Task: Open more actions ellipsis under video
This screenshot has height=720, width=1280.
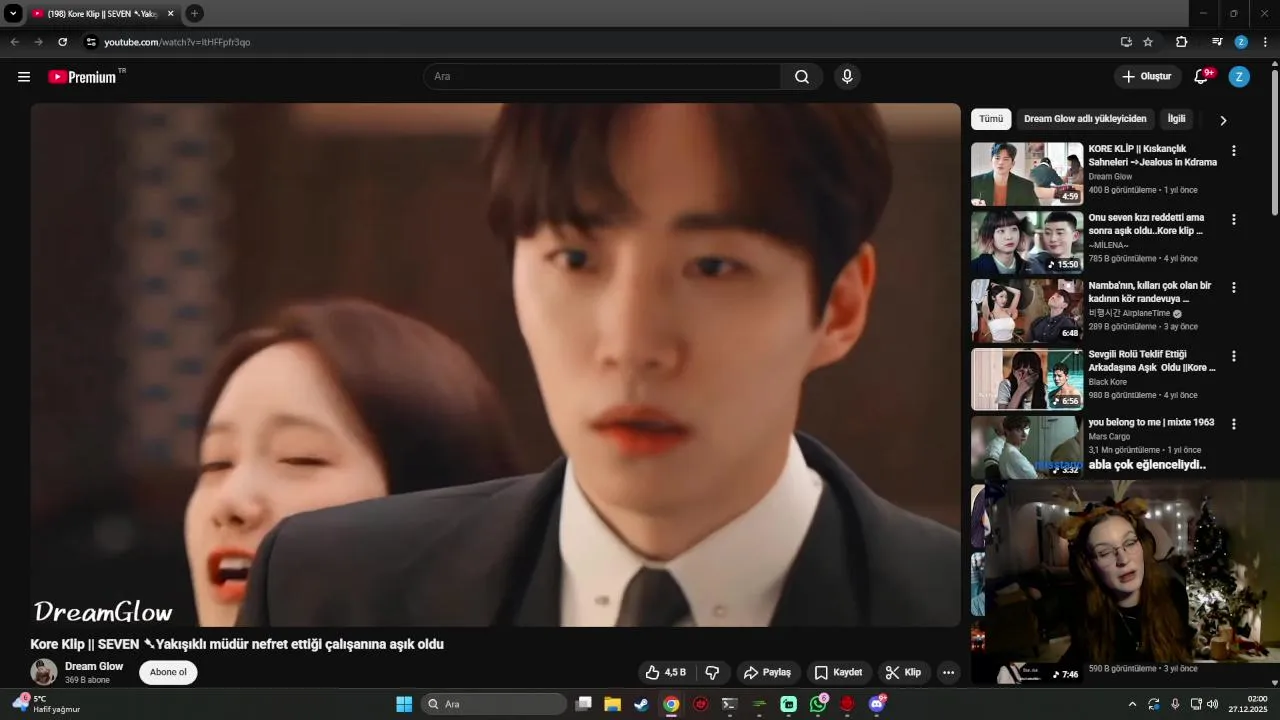Action: tap(948, 672)
